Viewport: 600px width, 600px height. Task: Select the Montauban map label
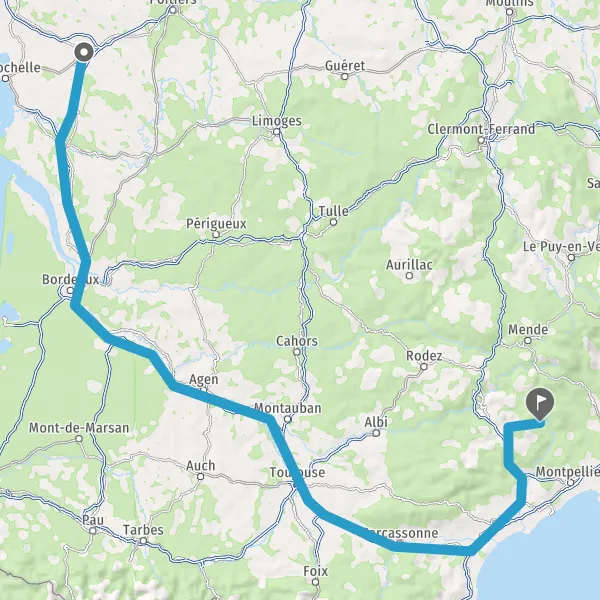coord(288,408)
